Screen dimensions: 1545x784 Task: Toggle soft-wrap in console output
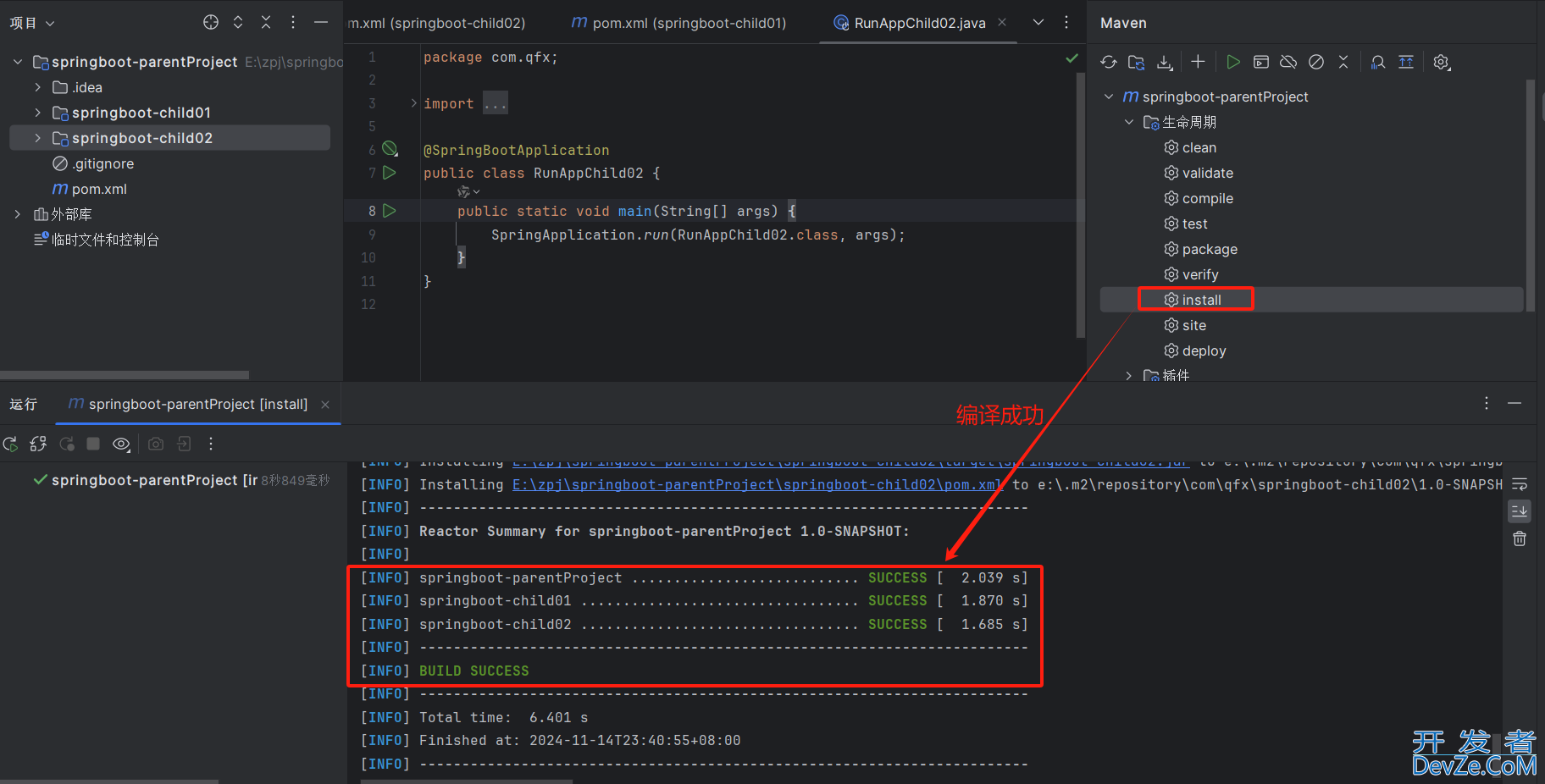1520,484
